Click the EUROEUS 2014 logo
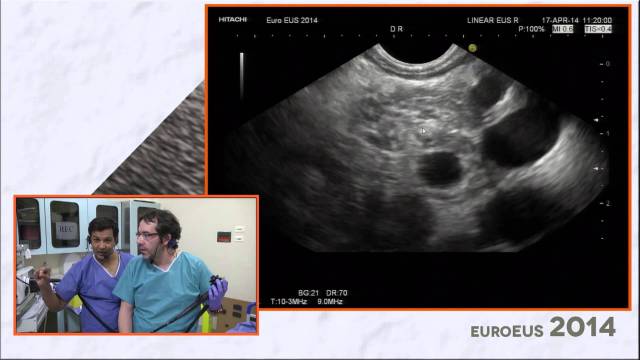Screen dimensions: 640x360 pos(543,327)
